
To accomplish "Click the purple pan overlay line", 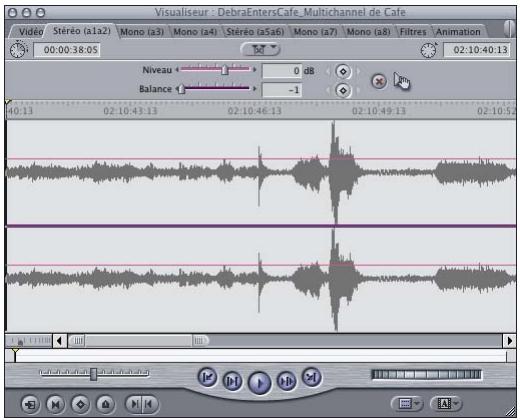I will click(x=261, y=226).
